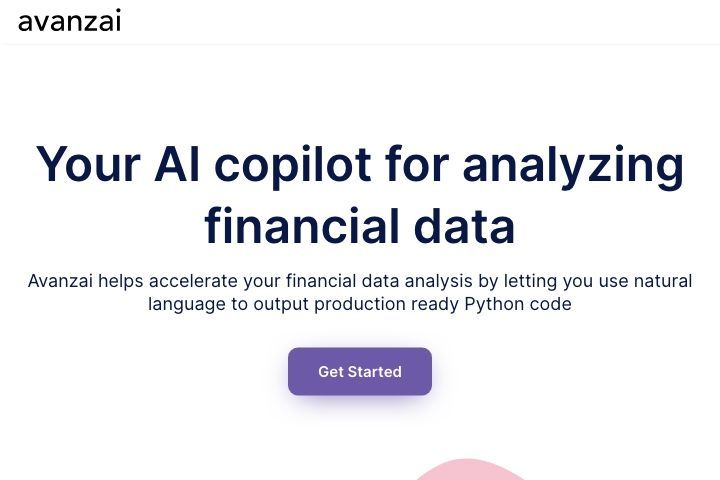
Task: Click the 'financial data' heading line
Action: coord(360,226)
